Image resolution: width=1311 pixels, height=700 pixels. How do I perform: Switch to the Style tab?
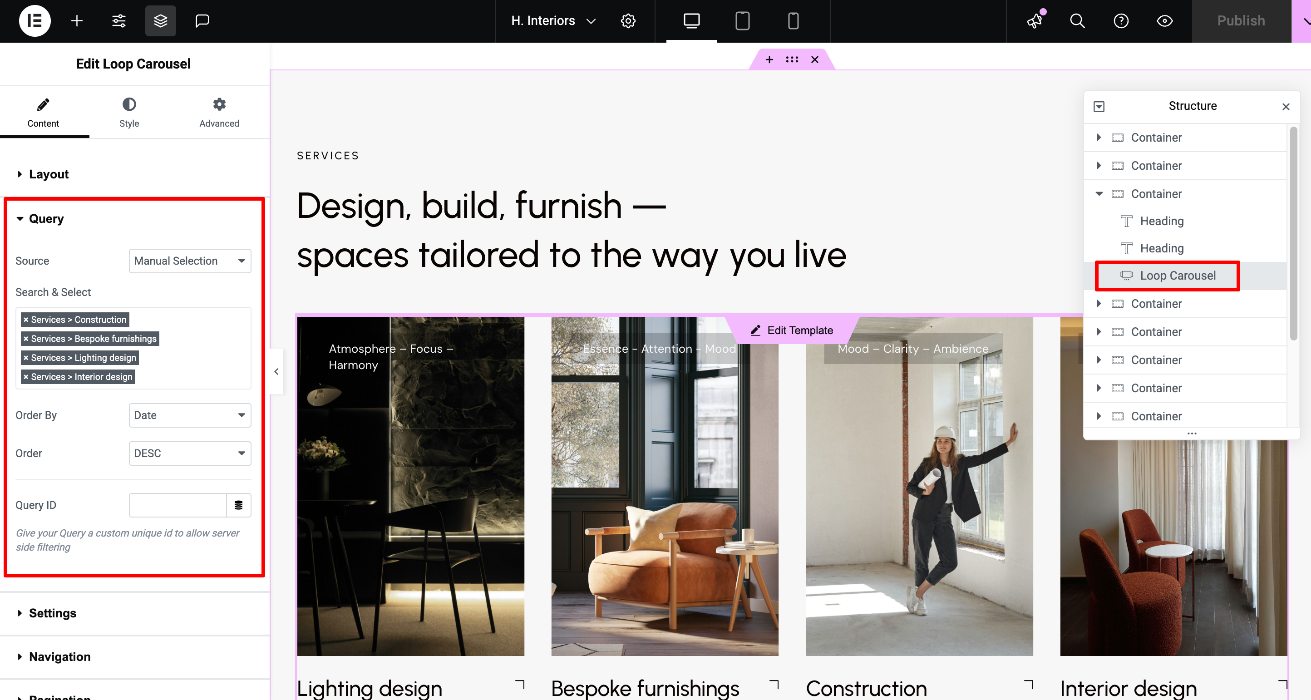129,113
